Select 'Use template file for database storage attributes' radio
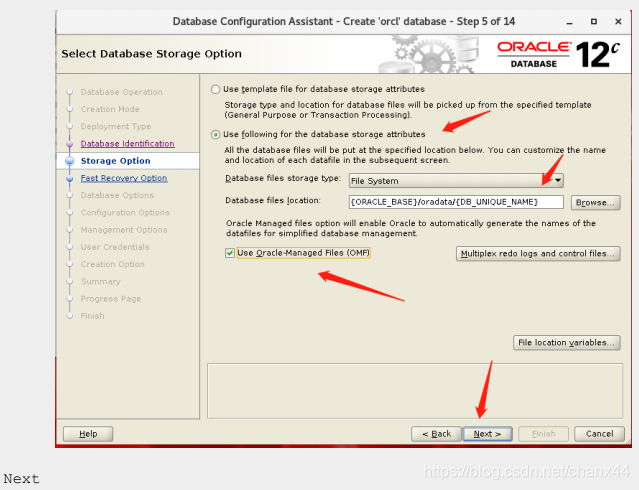The height and width of the screenshot is (490, 639). (216, 89)
